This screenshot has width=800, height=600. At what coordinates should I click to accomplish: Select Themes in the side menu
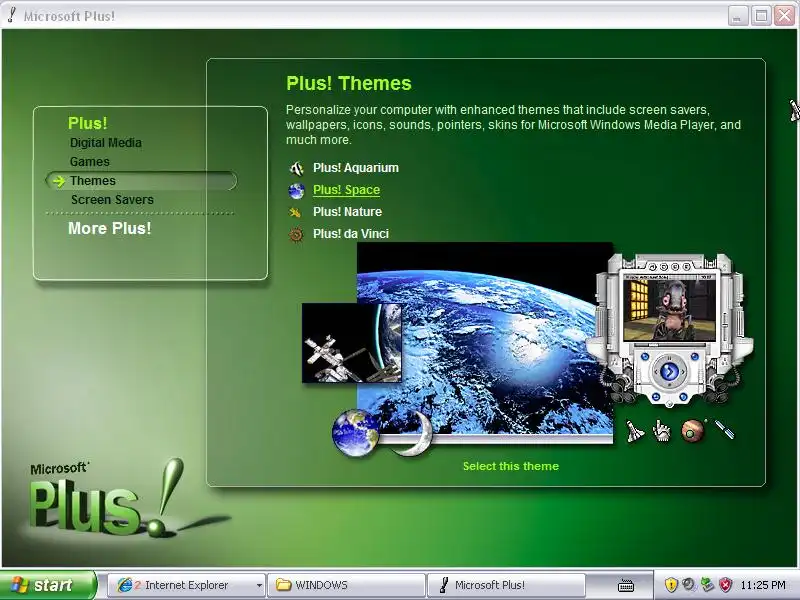(141, 181)
